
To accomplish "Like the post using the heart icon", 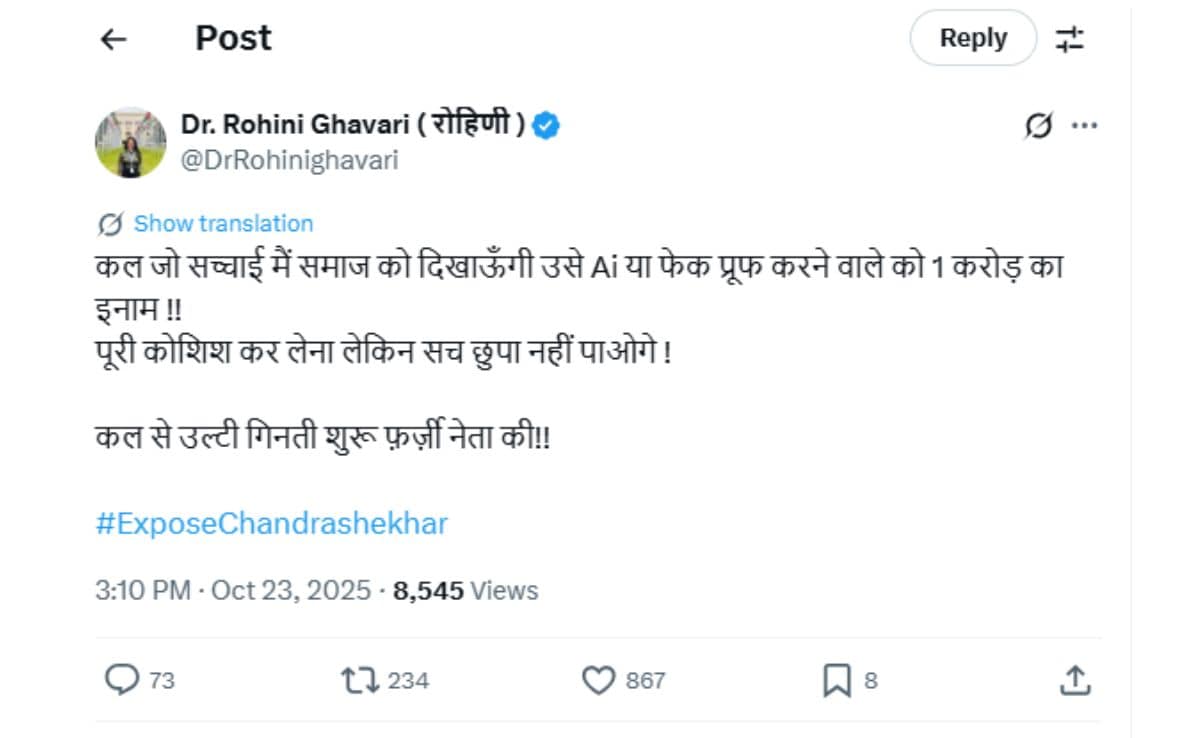I will tap(598, 681).
